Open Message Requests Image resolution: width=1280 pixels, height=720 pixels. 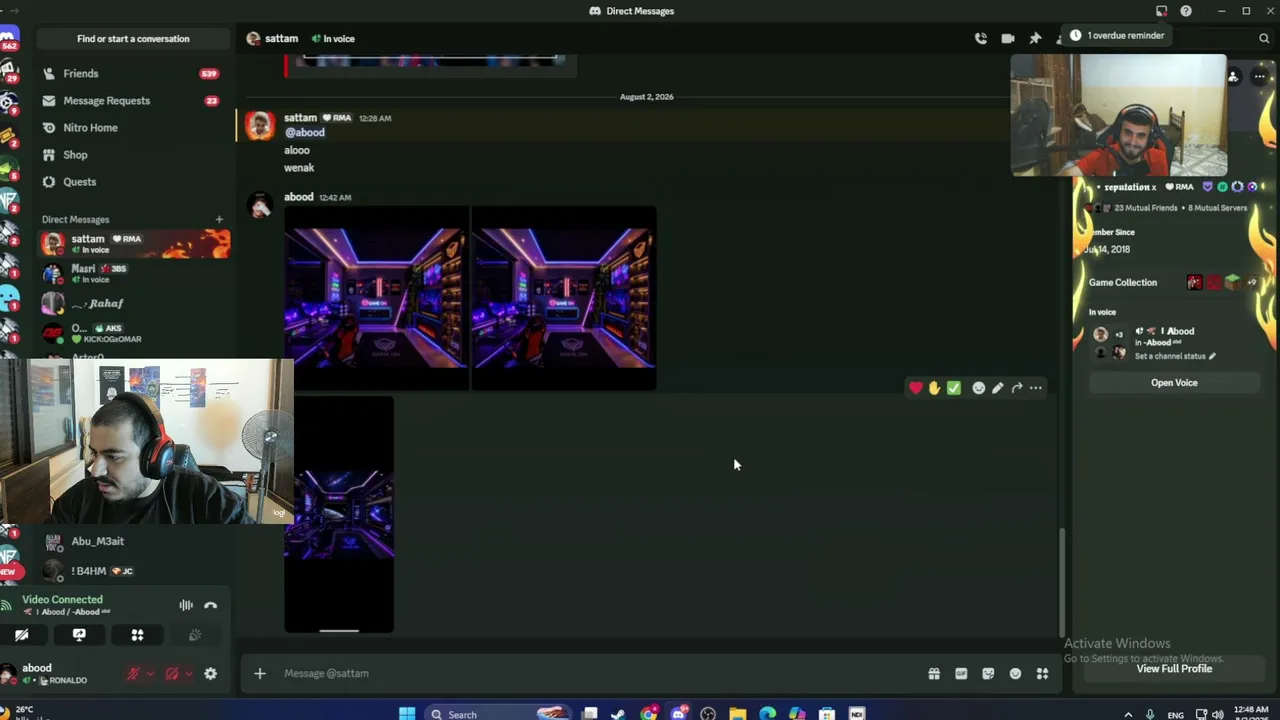(x=133, y=101)
